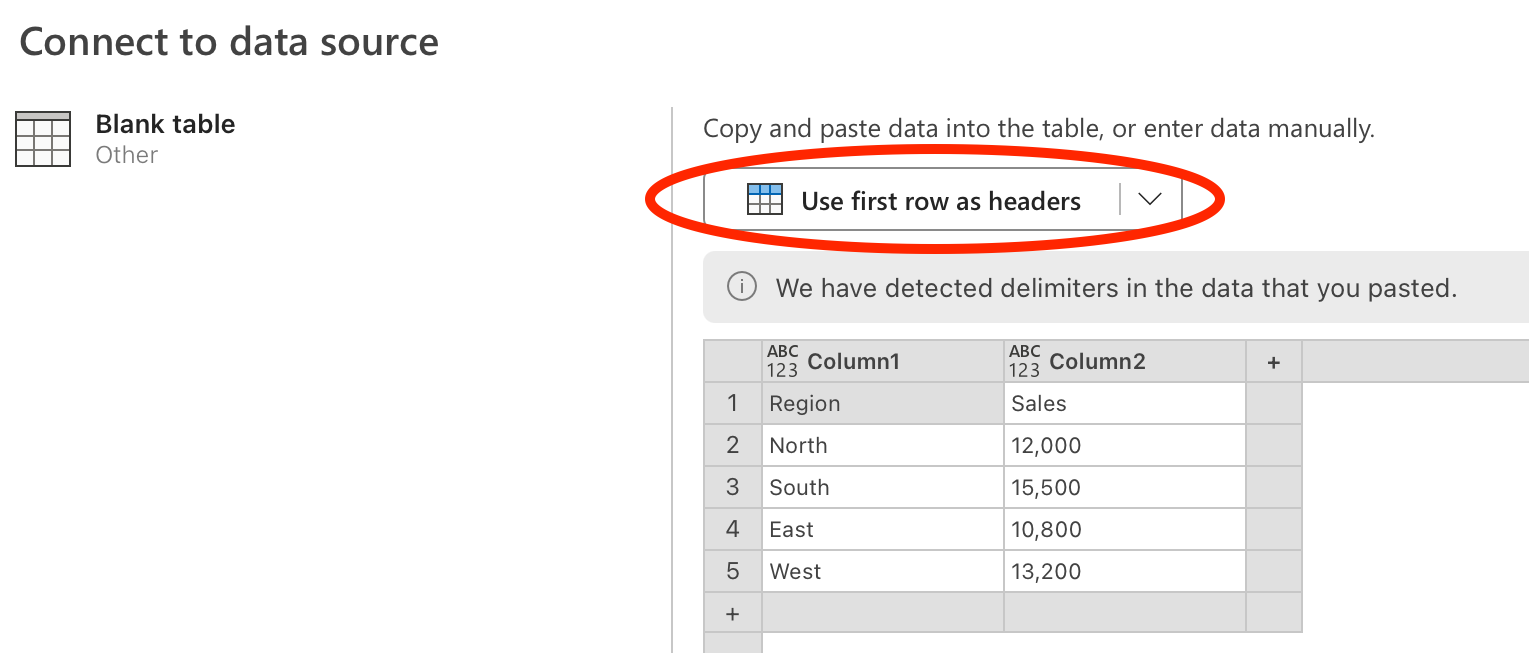The width and height of the screenshot is (1529, 653).
Task: Select the Column1 header
Action: tap(883, 361)
